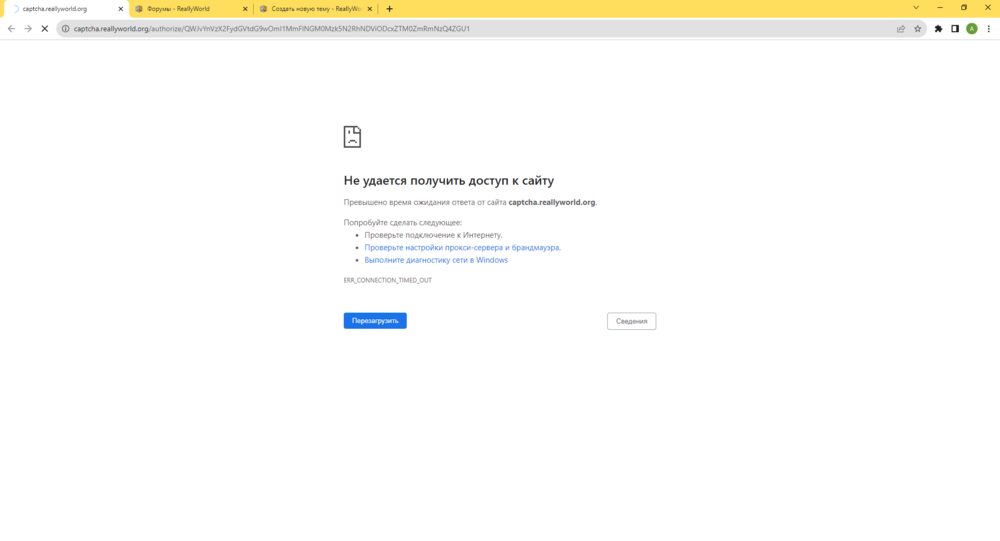1000x541 pixels.
Task: Close the captcha.reallyworld.org tab
Action: tap(121, 9)
